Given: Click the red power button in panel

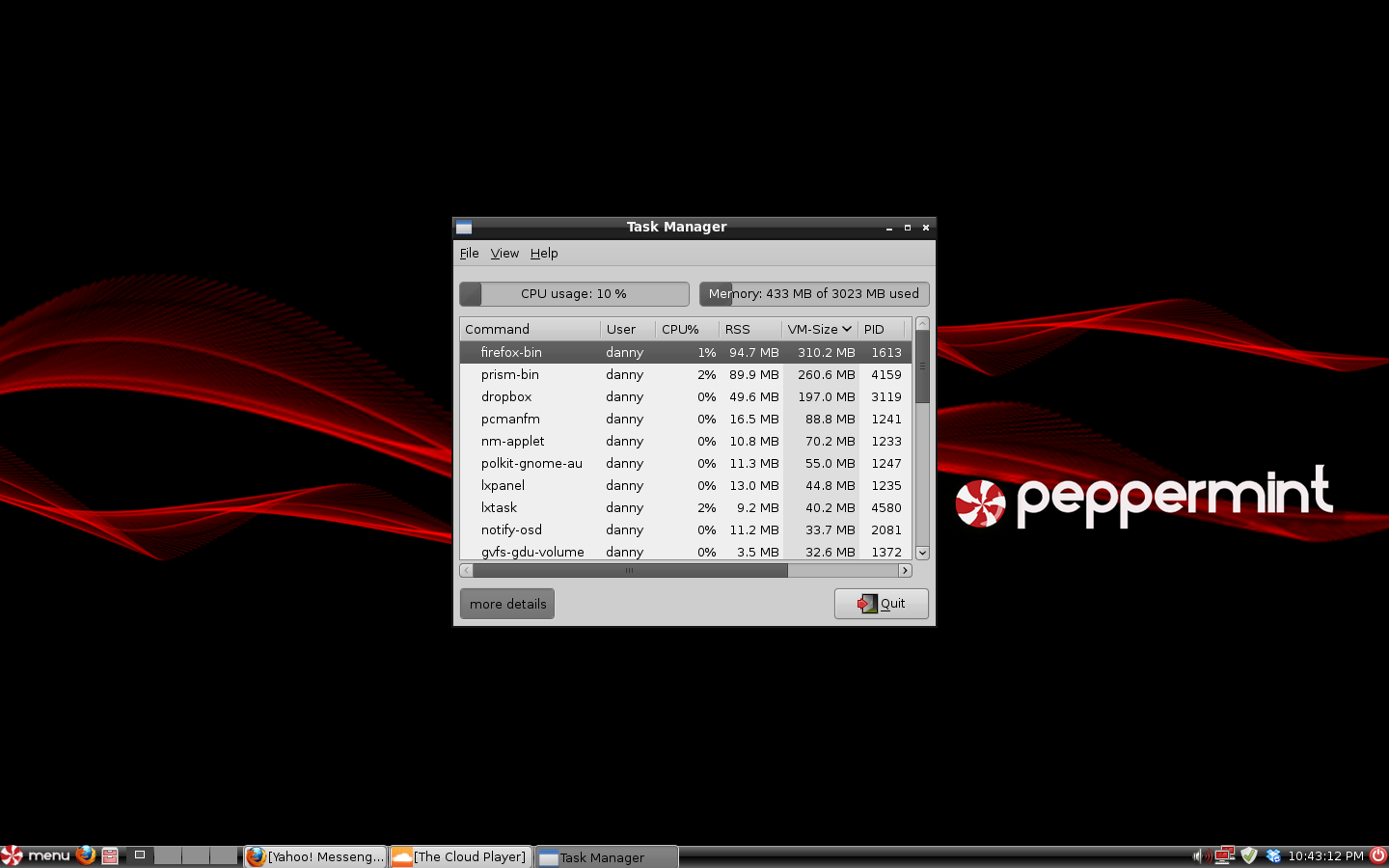Looking at the screenshot, I should [x=1378, y=855].
